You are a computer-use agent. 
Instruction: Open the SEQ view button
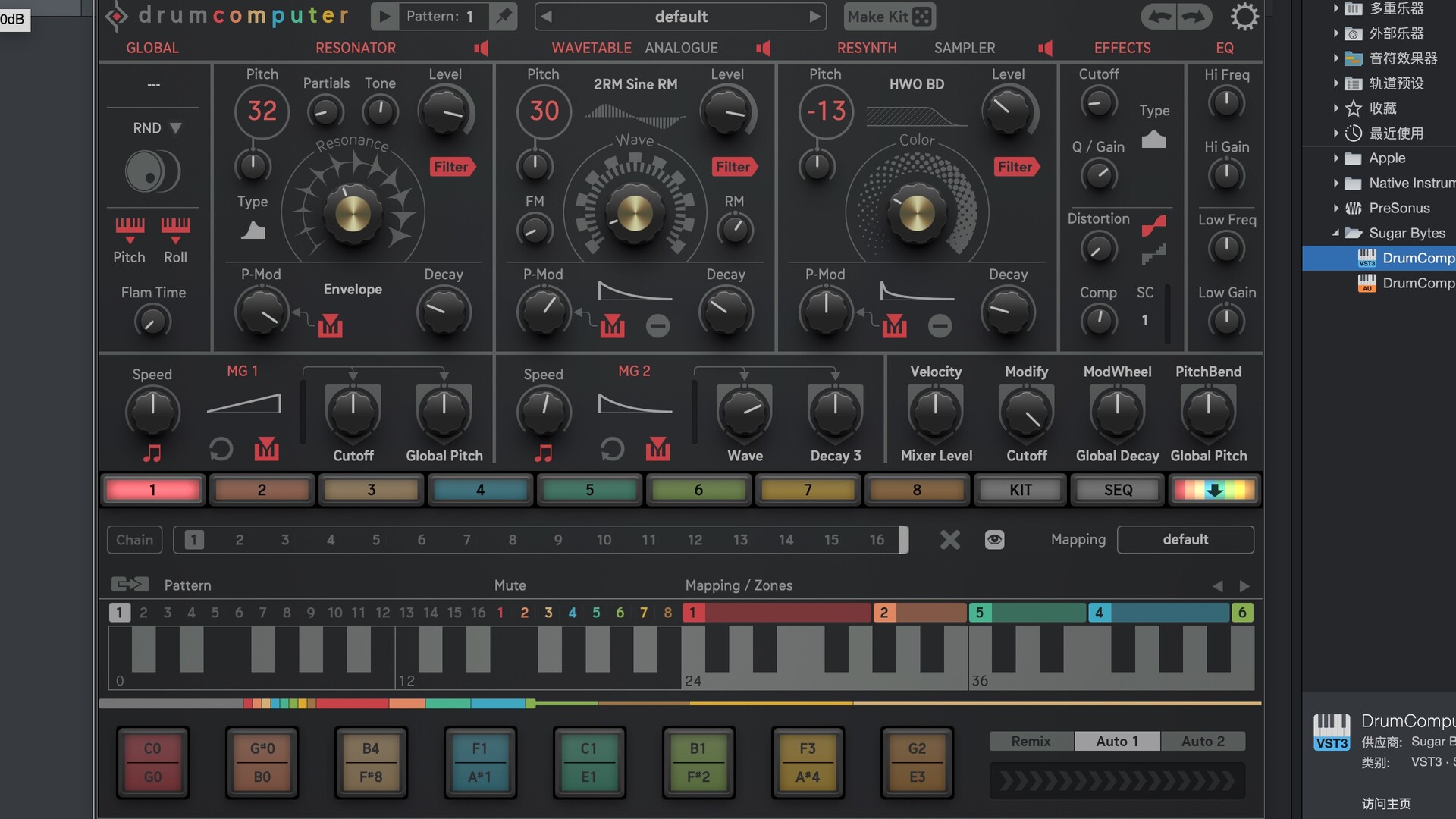point(1118,490)
